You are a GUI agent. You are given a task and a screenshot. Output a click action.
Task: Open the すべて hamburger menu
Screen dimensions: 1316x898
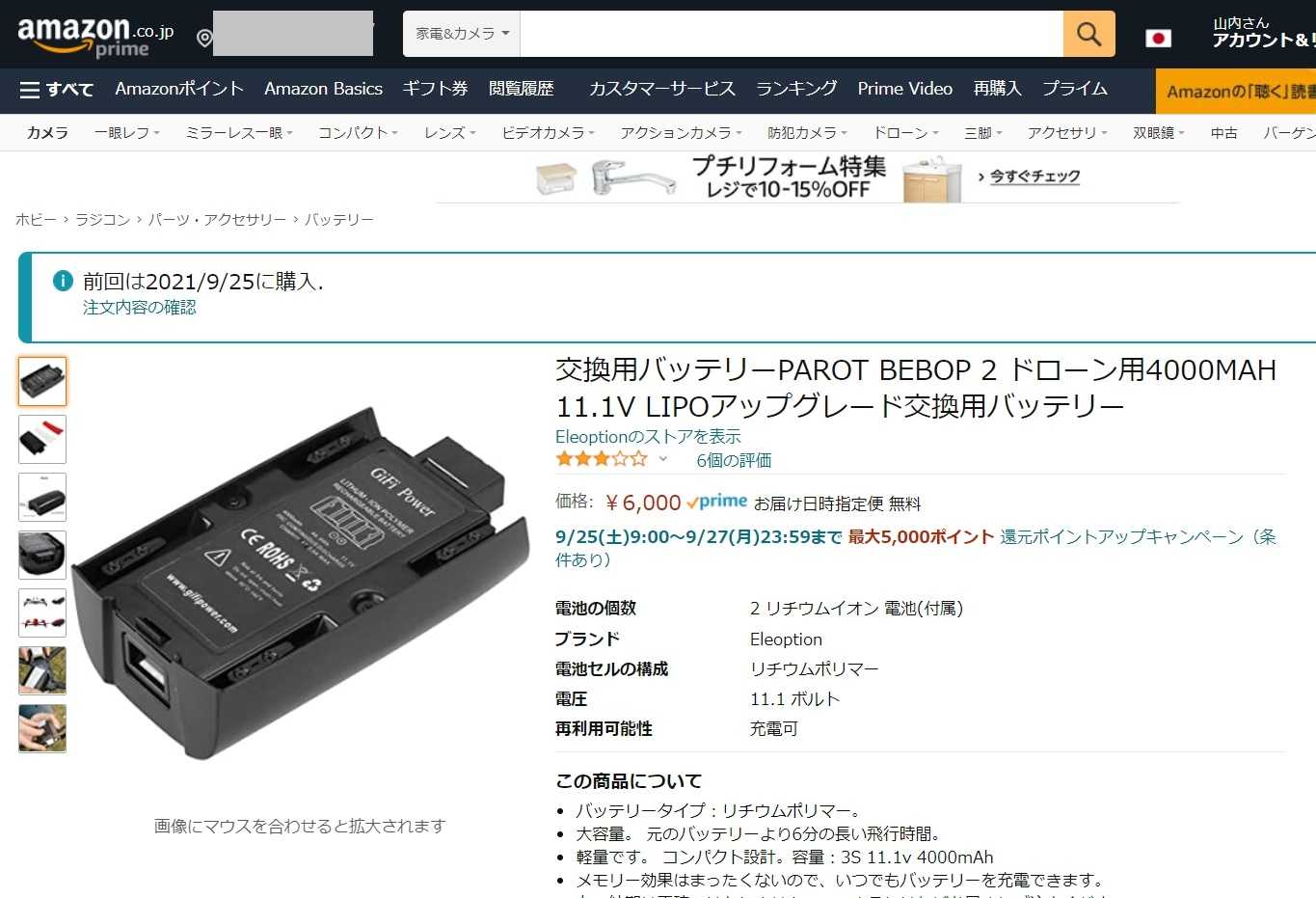(x=57, y=90)
